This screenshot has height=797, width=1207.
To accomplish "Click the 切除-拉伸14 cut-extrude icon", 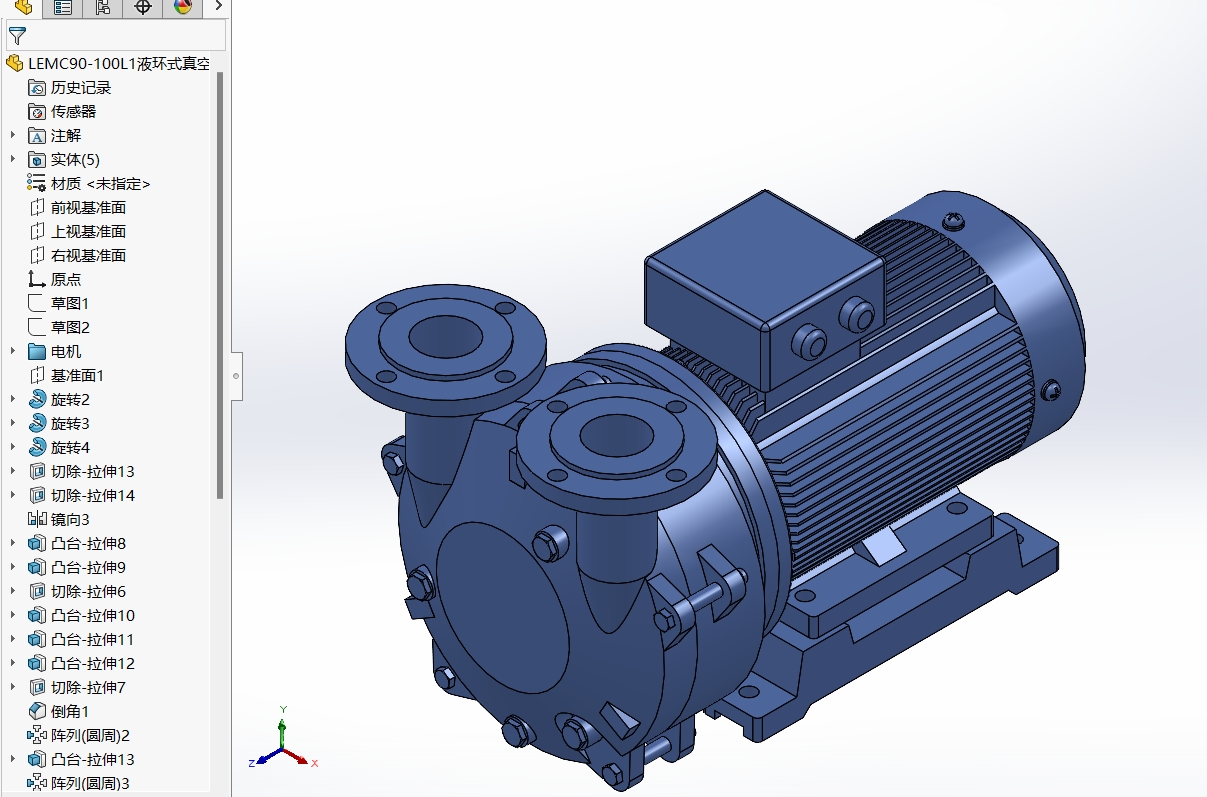I will 37,495.
